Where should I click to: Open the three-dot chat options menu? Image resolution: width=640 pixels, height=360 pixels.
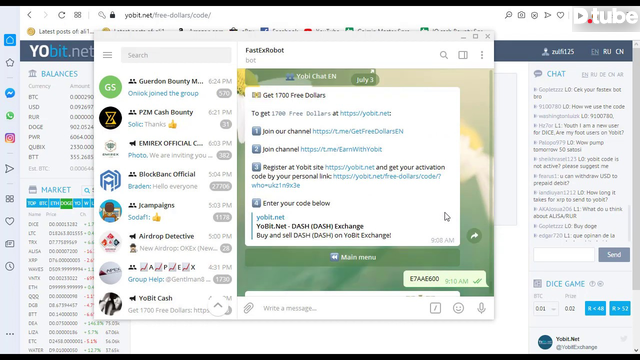[x=482, y=55]
